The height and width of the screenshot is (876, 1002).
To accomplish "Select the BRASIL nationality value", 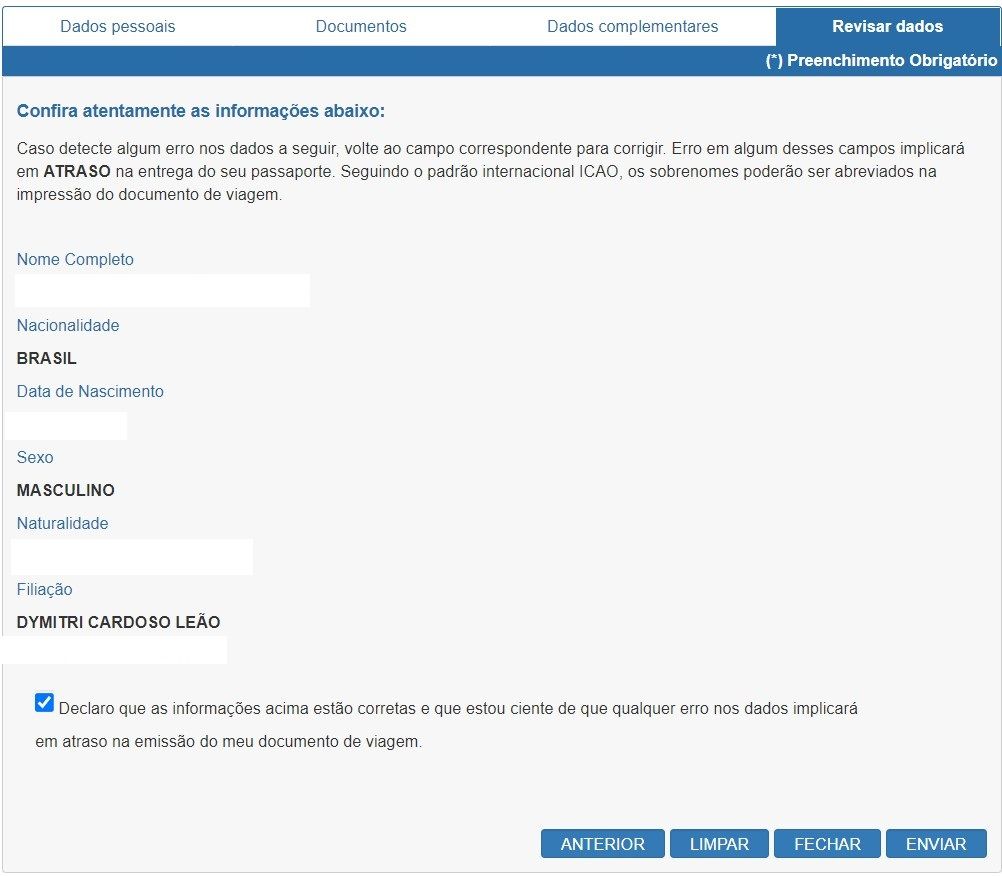I will pyautogui.click(x=47, y=359).
